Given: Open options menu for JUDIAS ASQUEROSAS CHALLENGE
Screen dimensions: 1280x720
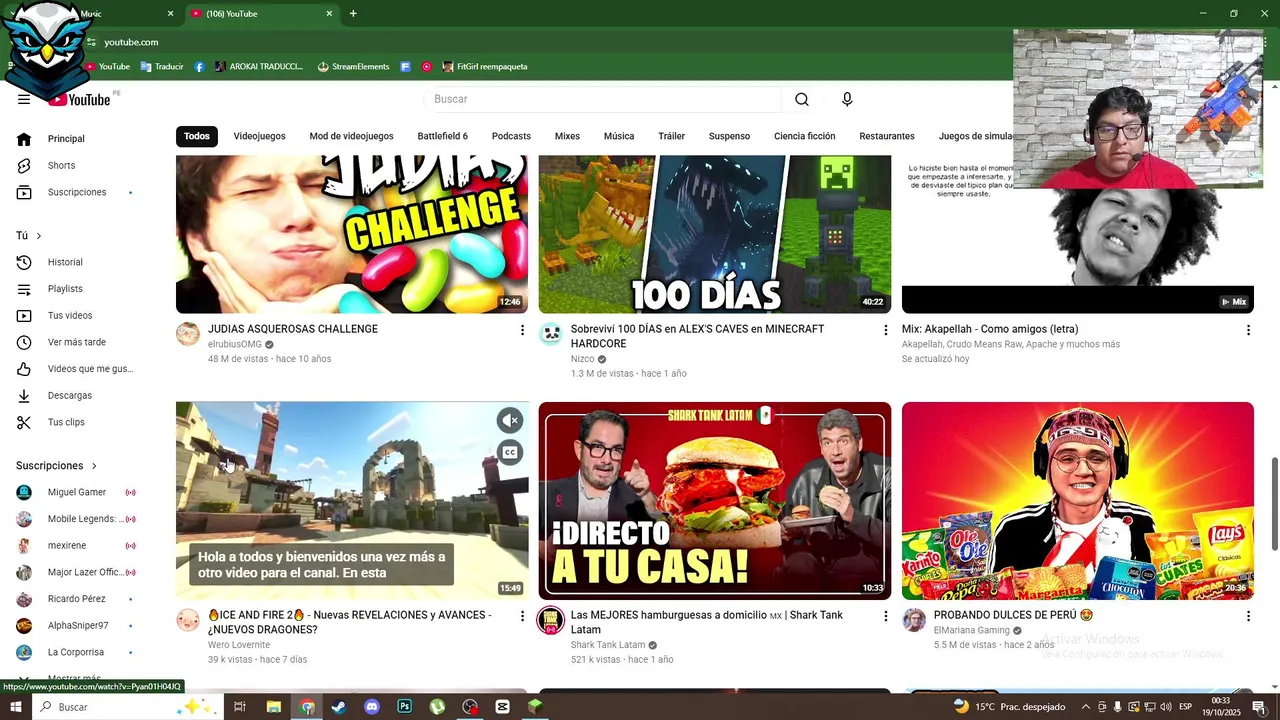Looking at the screenshot, I should pos(522,330).
